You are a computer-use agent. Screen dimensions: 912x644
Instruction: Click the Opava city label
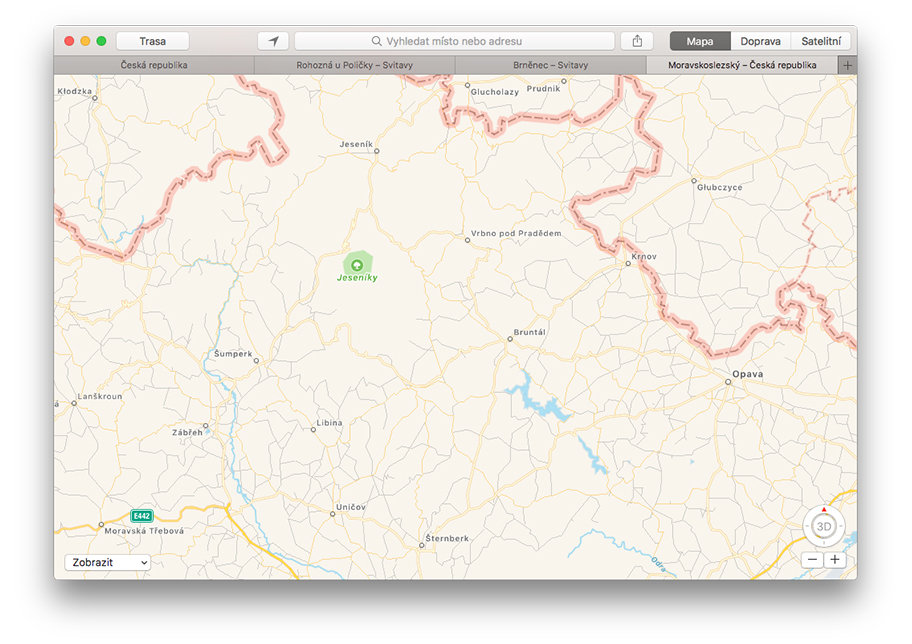pyautogui.click(x=747, y=374)
